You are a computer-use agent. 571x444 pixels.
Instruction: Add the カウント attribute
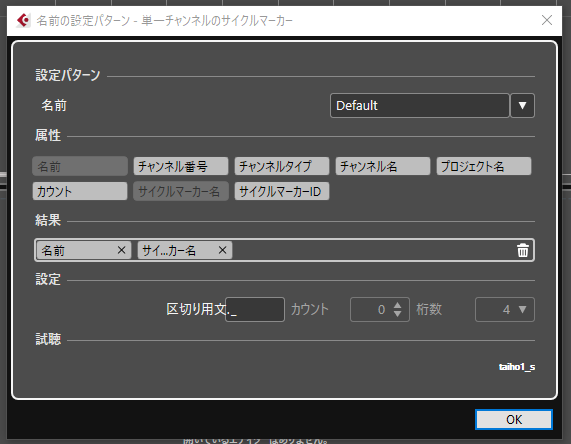coord(80,191)
